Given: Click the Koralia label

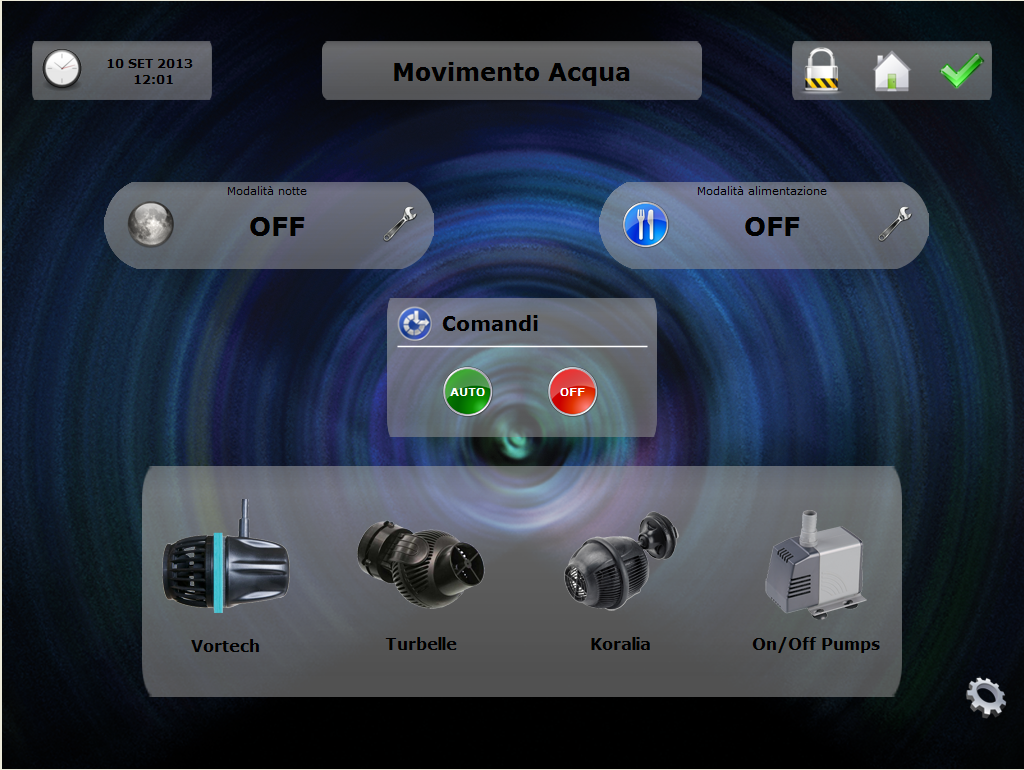Looking at the screenshot, I should pyautogui.click(x=620, y=644).
